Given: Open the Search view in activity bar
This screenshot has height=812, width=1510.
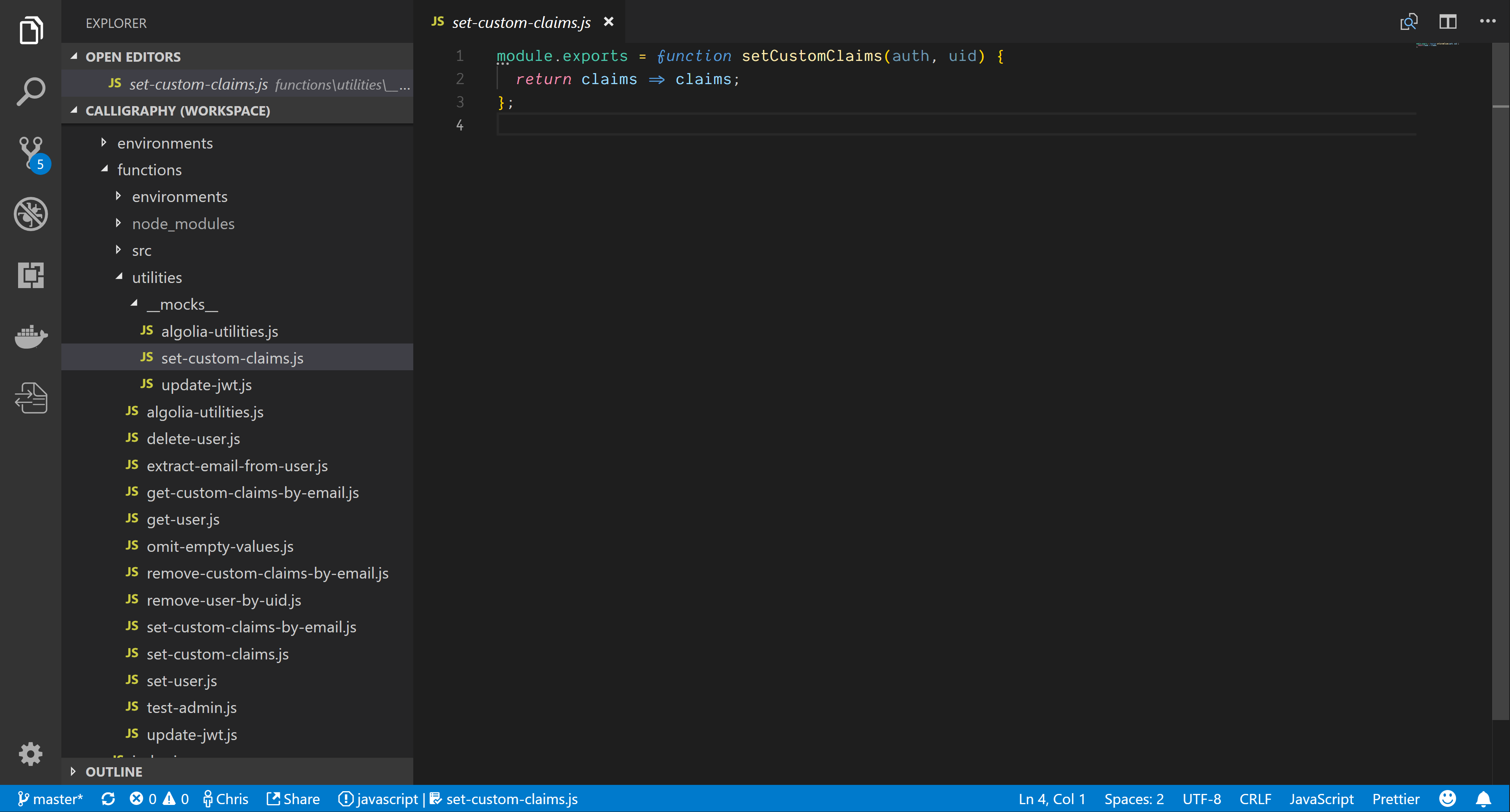Looking at the screenshot, I should [31, 91].
